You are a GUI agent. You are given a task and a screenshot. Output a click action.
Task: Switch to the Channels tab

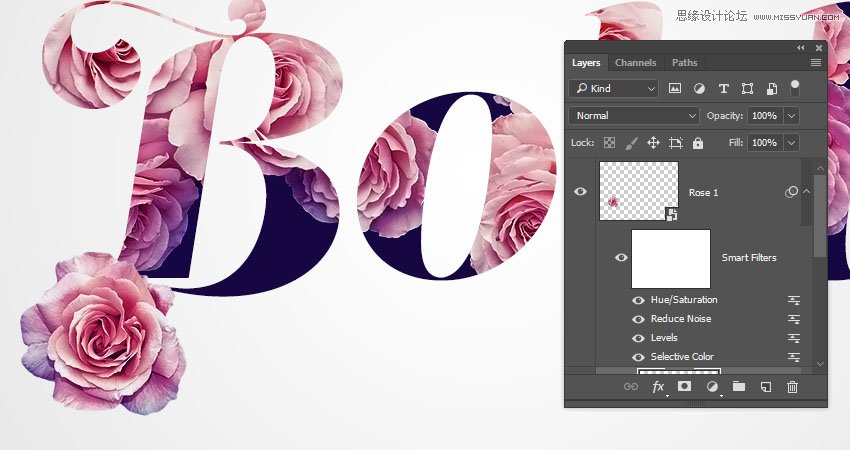[635, 63]
